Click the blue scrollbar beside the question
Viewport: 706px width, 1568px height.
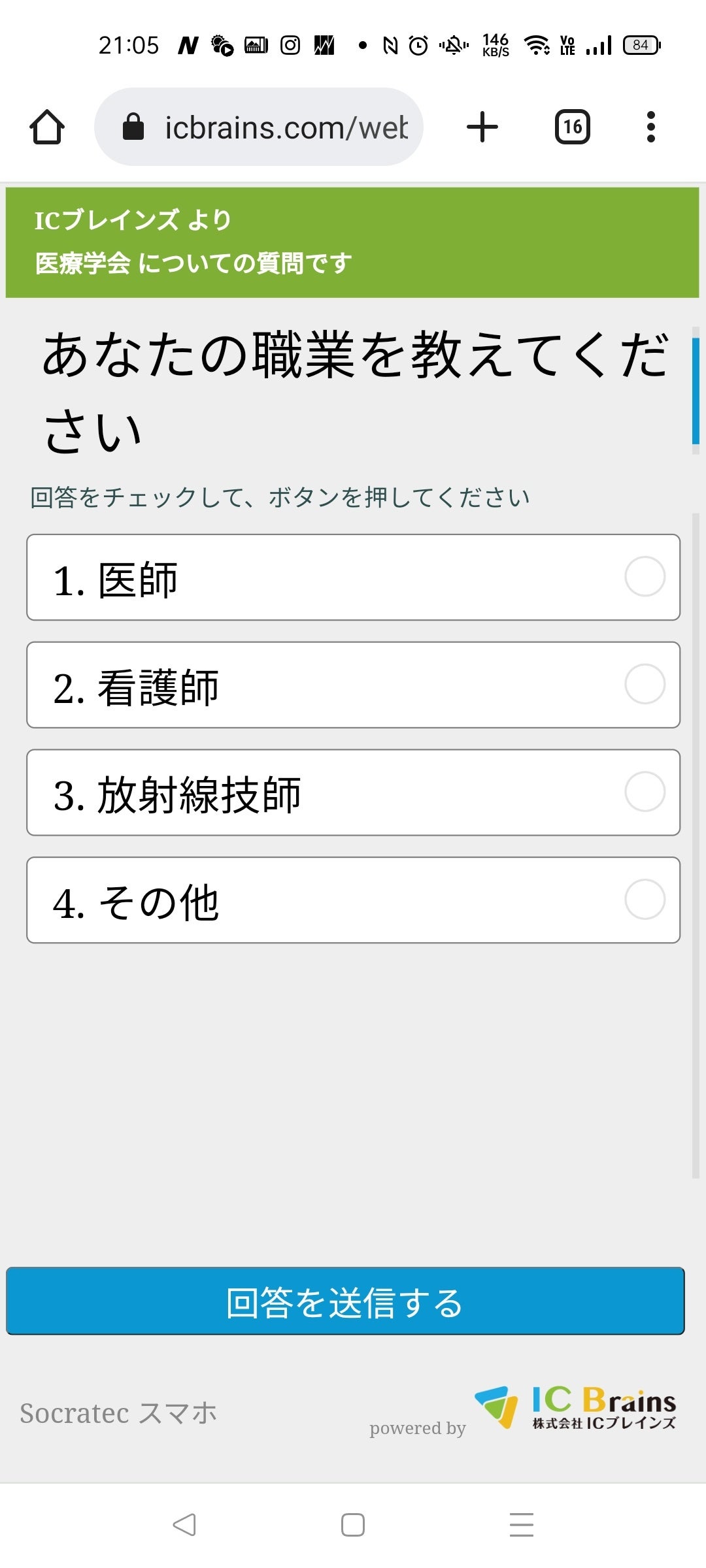click(x=696, y=391)
